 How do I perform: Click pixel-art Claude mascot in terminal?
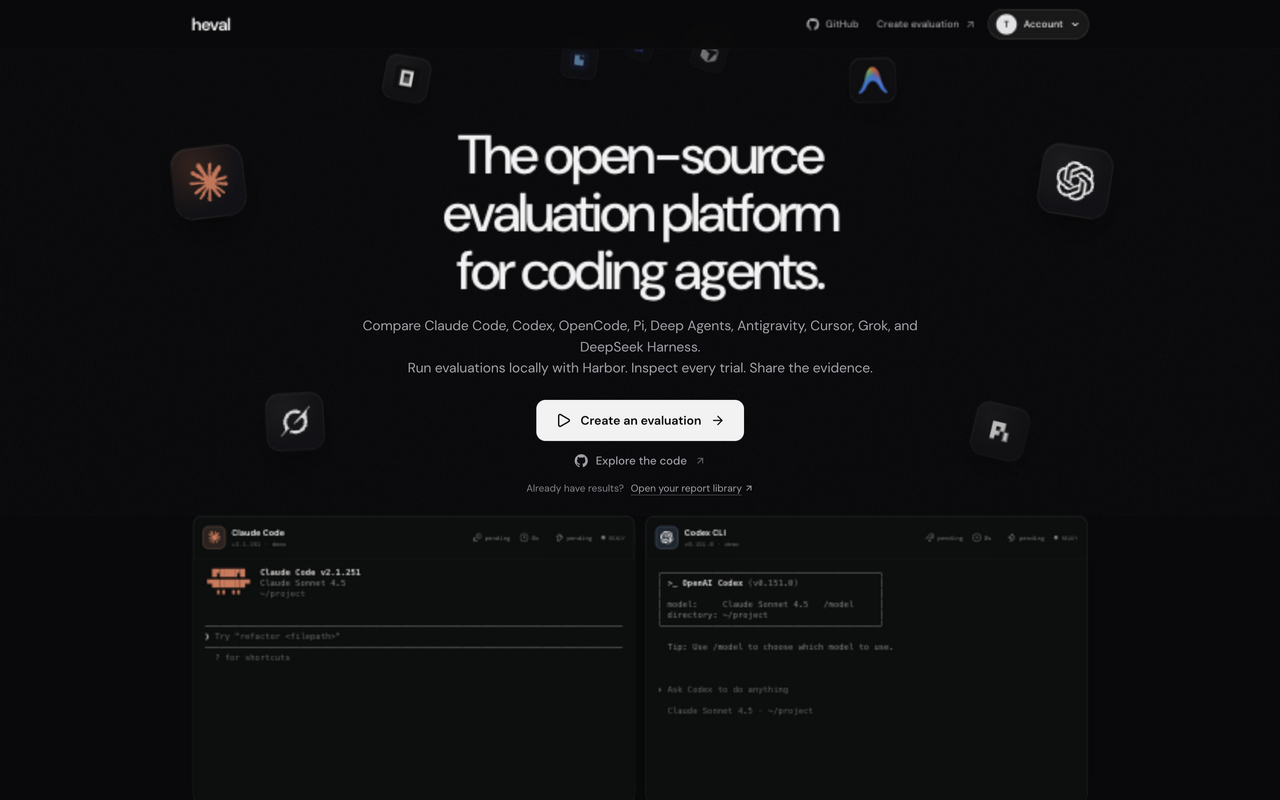tap(229, 581)
